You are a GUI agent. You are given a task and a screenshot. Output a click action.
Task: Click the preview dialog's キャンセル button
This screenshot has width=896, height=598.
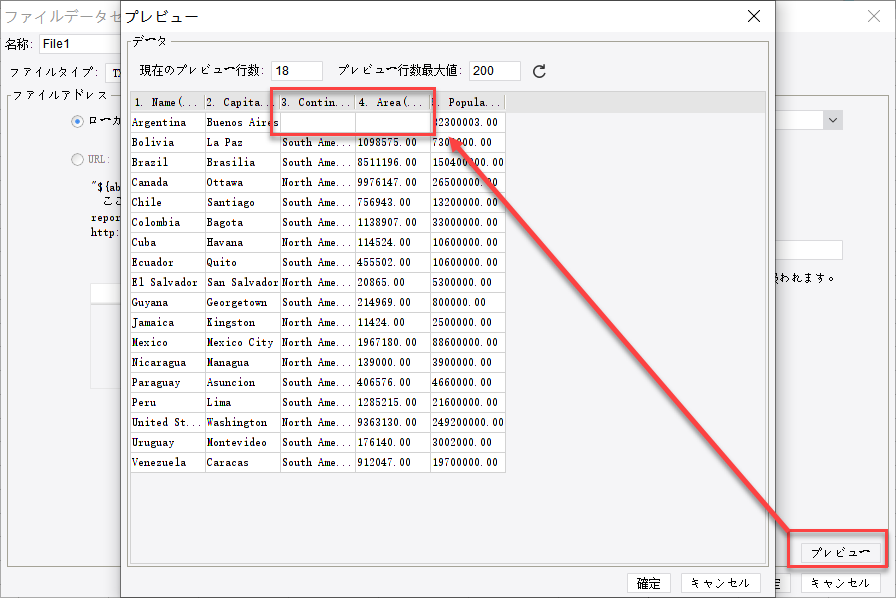(721, 583)
